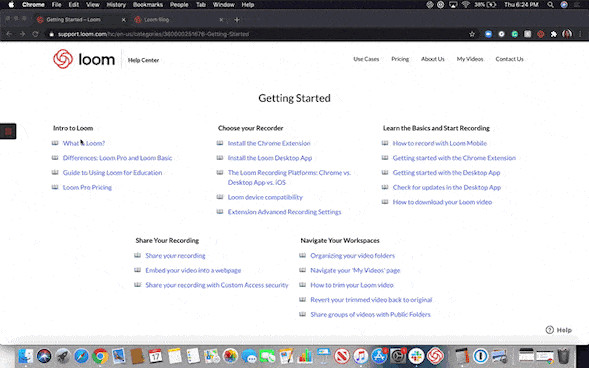This screenshot has height=368, width=589.
Task: Open Guide to Using Loom for Education
Action: pos(112,173)
